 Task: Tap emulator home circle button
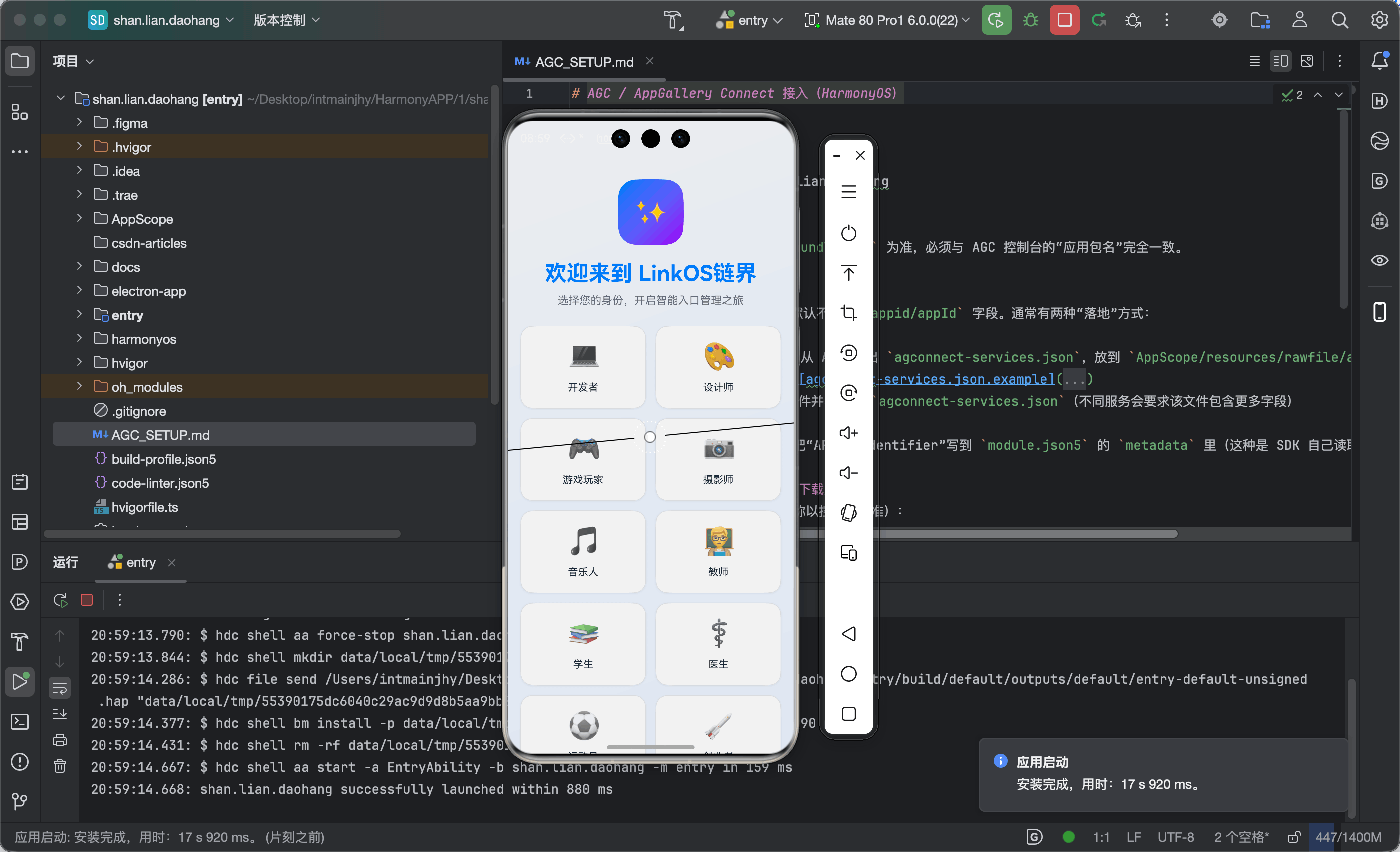click(848, 673)
